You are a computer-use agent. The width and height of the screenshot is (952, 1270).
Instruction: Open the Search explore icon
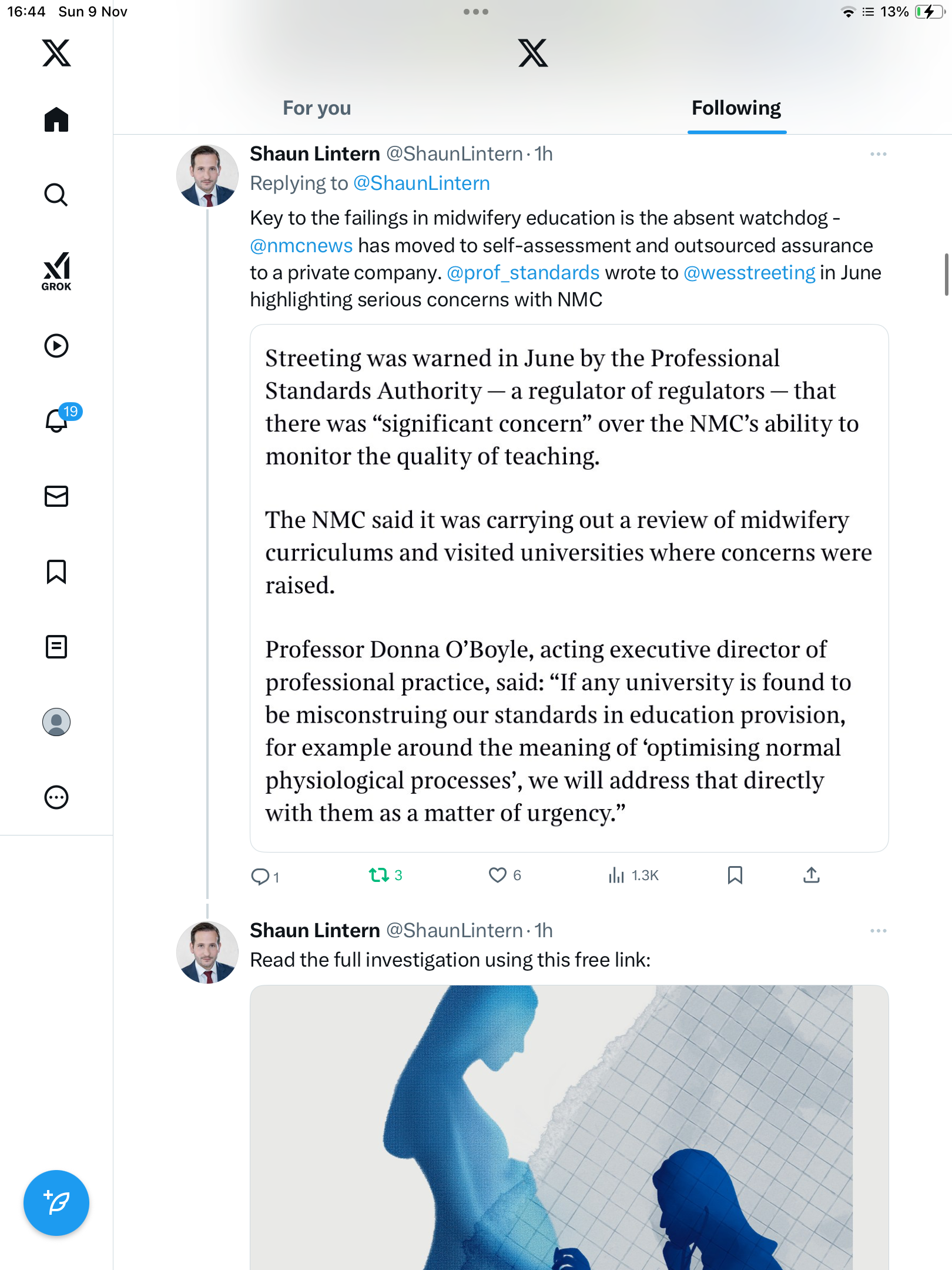[x=56, y=195]
